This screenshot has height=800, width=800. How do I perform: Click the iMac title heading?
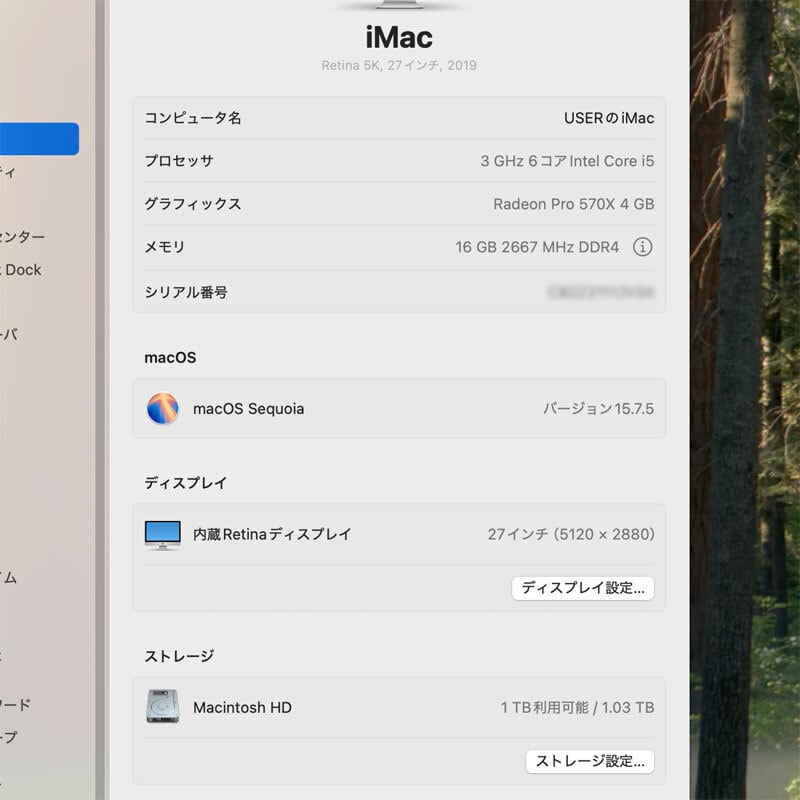(x=399, y=38)
